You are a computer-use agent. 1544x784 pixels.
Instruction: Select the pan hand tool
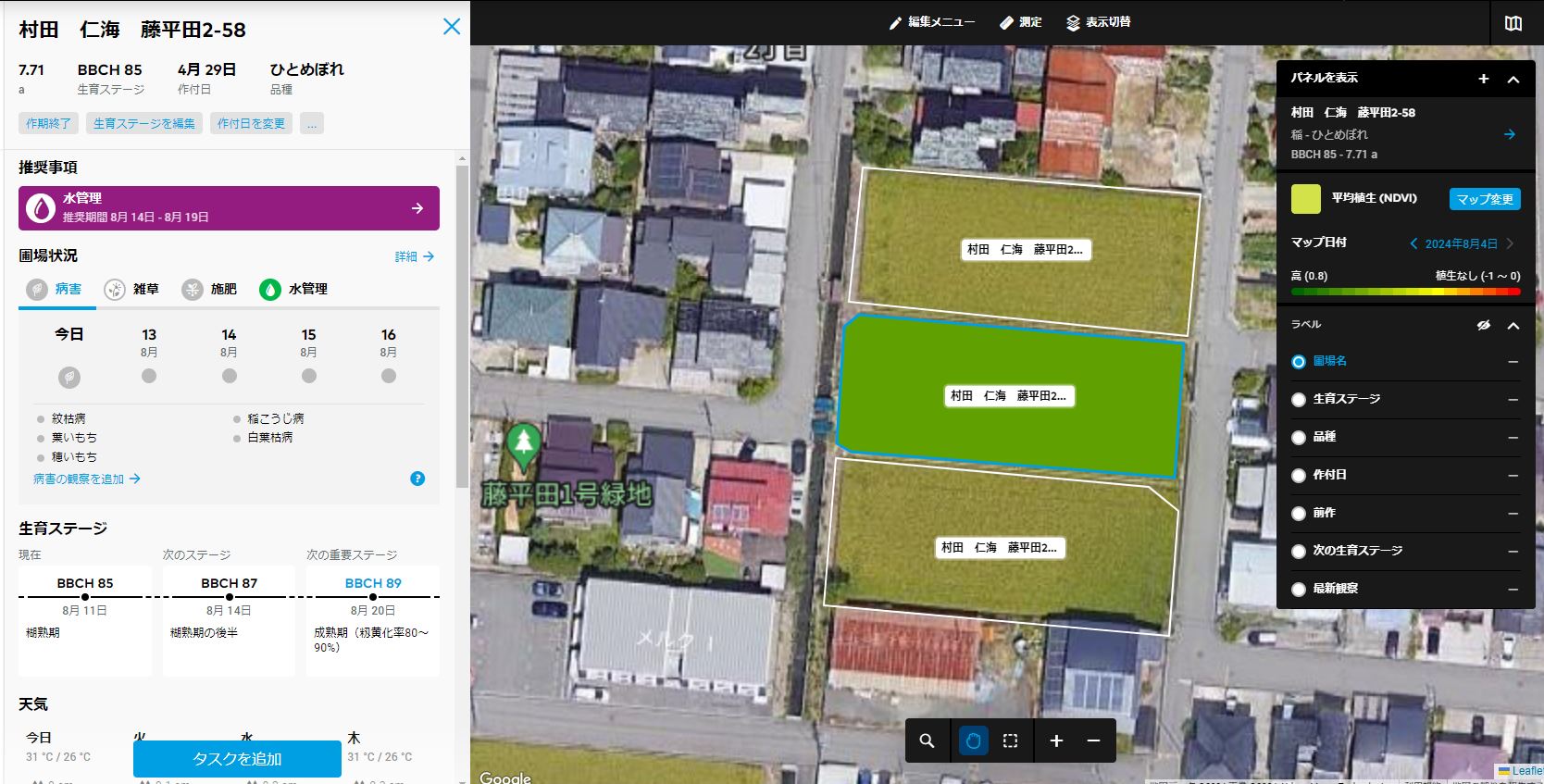[973, 740]
